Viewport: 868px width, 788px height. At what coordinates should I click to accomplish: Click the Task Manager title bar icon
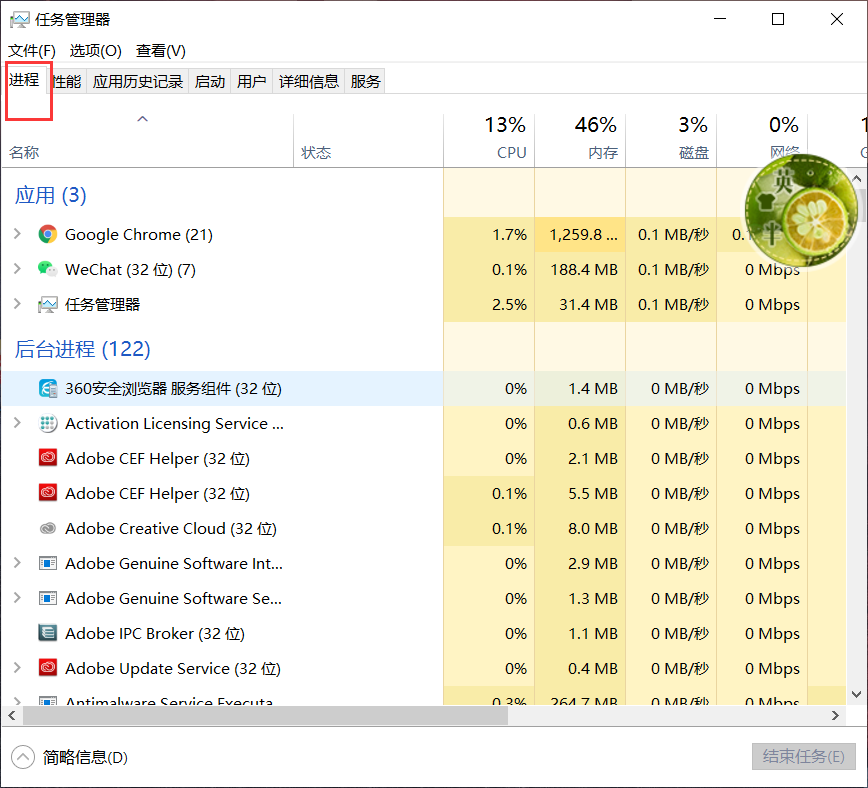pyautogui.click(x=19, y=20)
